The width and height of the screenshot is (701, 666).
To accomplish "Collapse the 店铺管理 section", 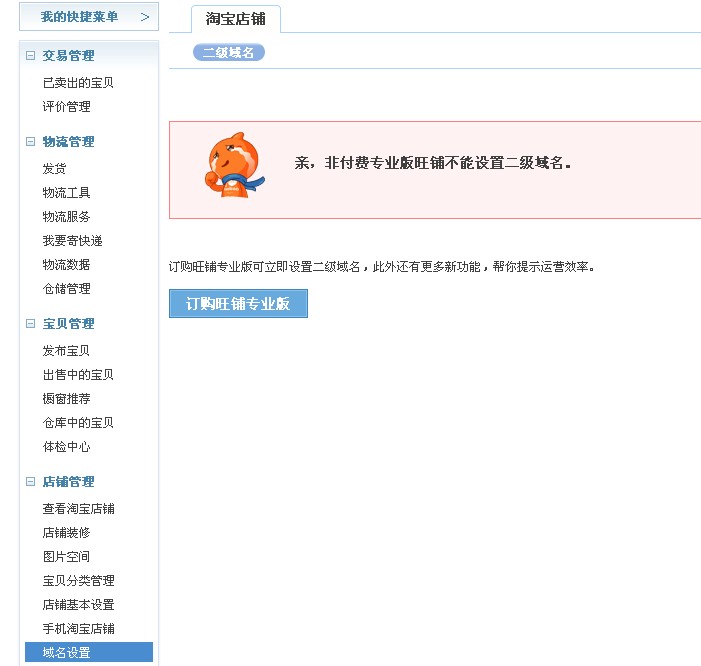I will tap(30, 481).
